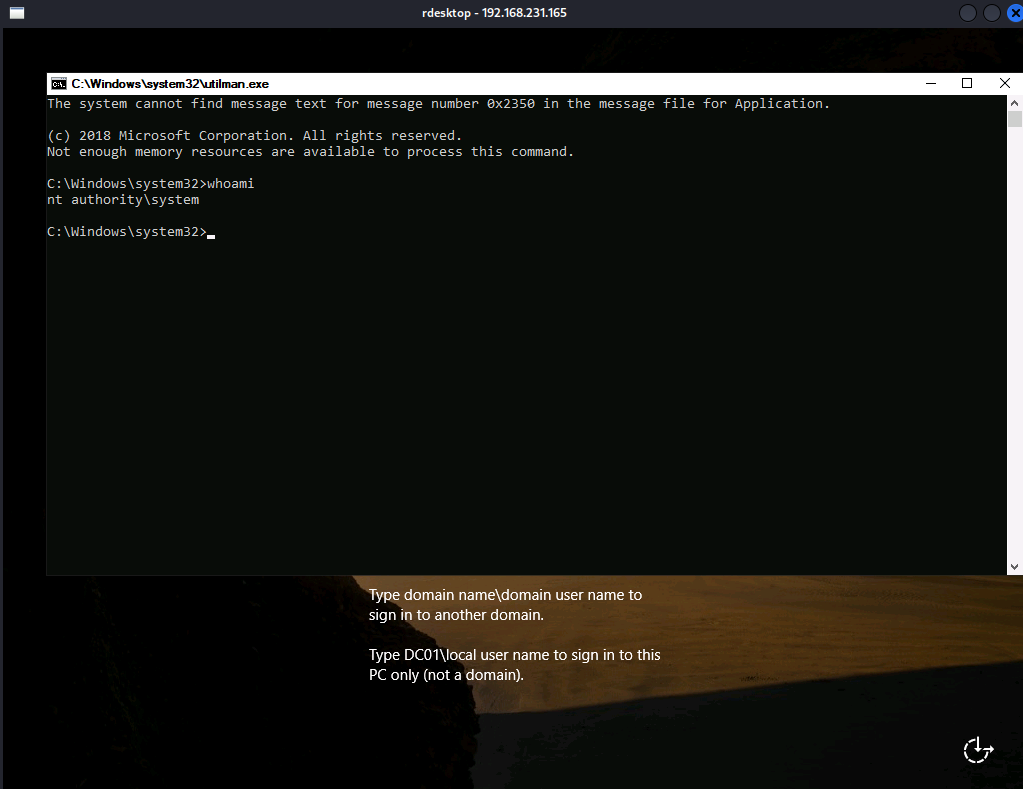Click the console vertical scrollbar thumb
1023x789 pixels.
click(x=1014, y=120)
